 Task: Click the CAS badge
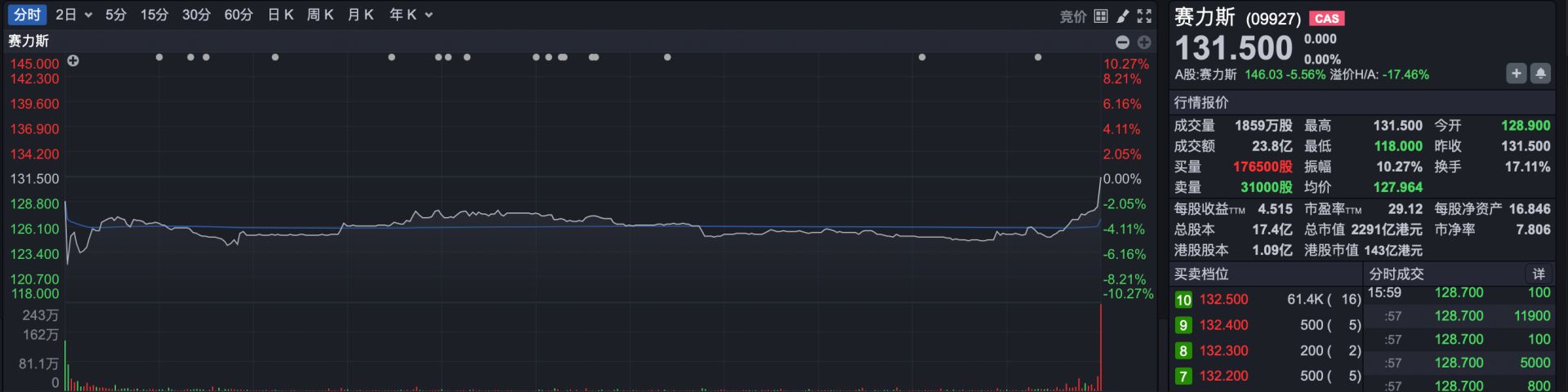tap(1326, 18)
